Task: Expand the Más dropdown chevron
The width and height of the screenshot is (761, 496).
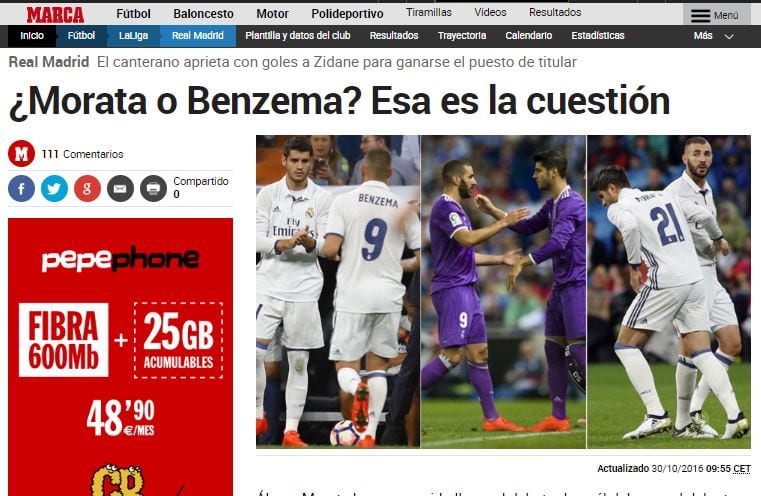Action: pos(729,36)
